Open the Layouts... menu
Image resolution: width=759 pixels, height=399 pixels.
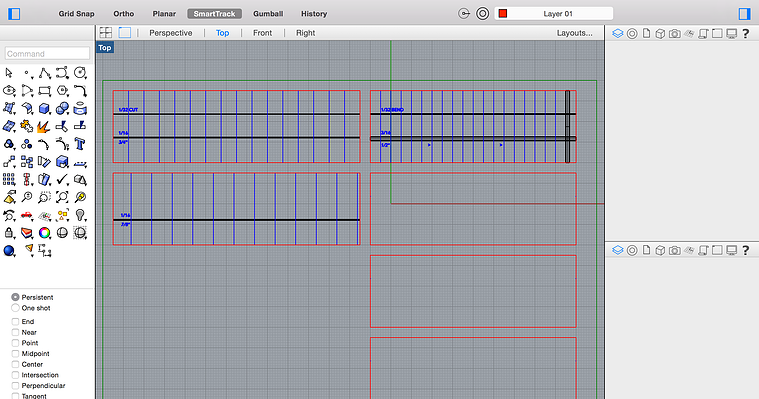tap(575, 33)
